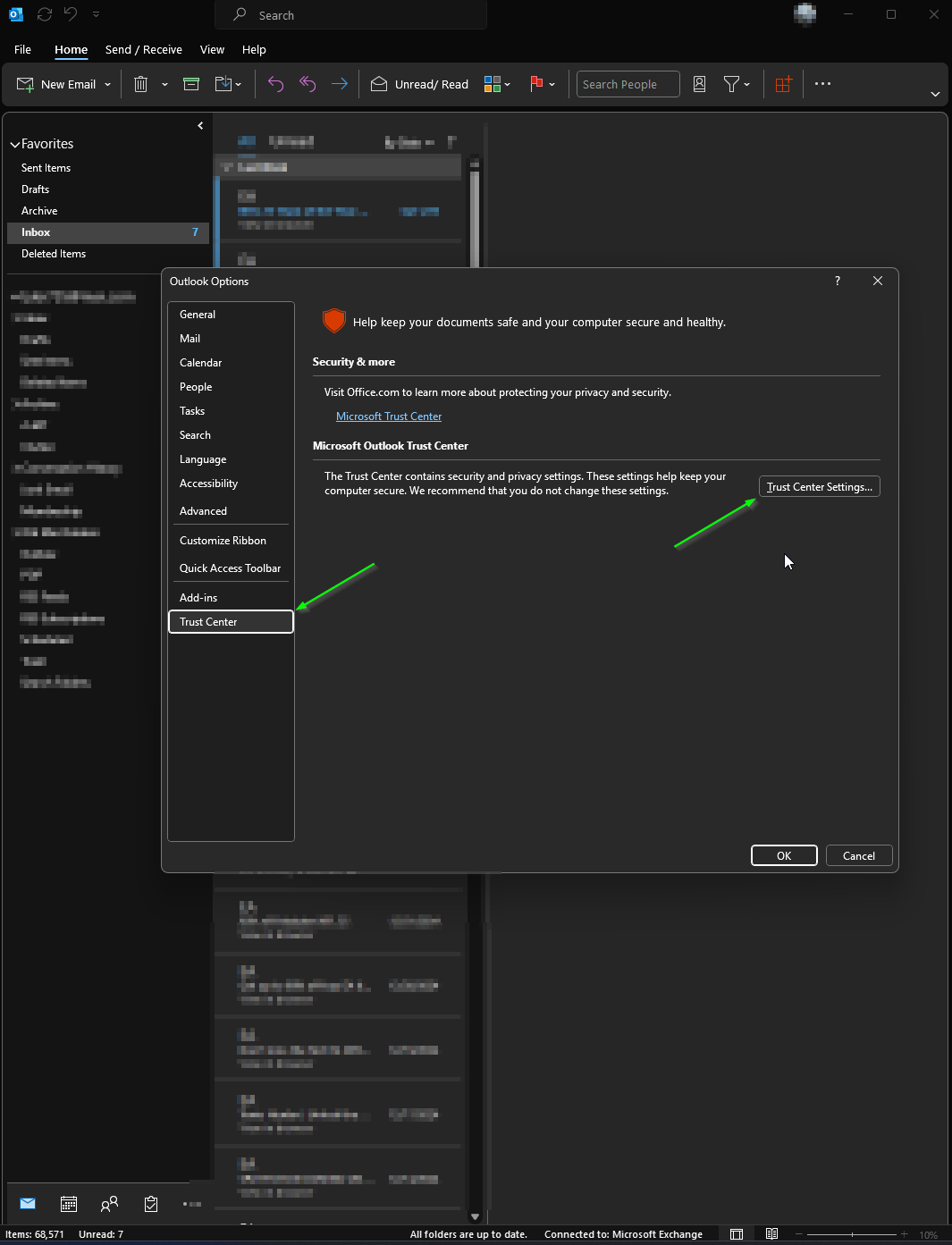Switch to the Send / Receive tab
This screenshot has width=952, height=1245.
(143, 49)
